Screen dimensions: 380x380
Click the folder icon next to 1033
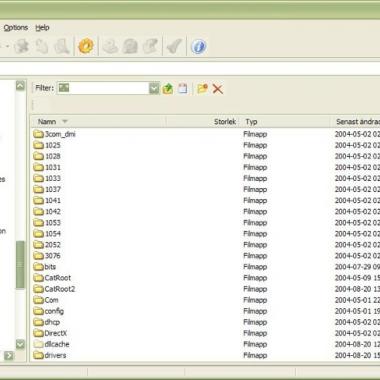click(39, 178)
